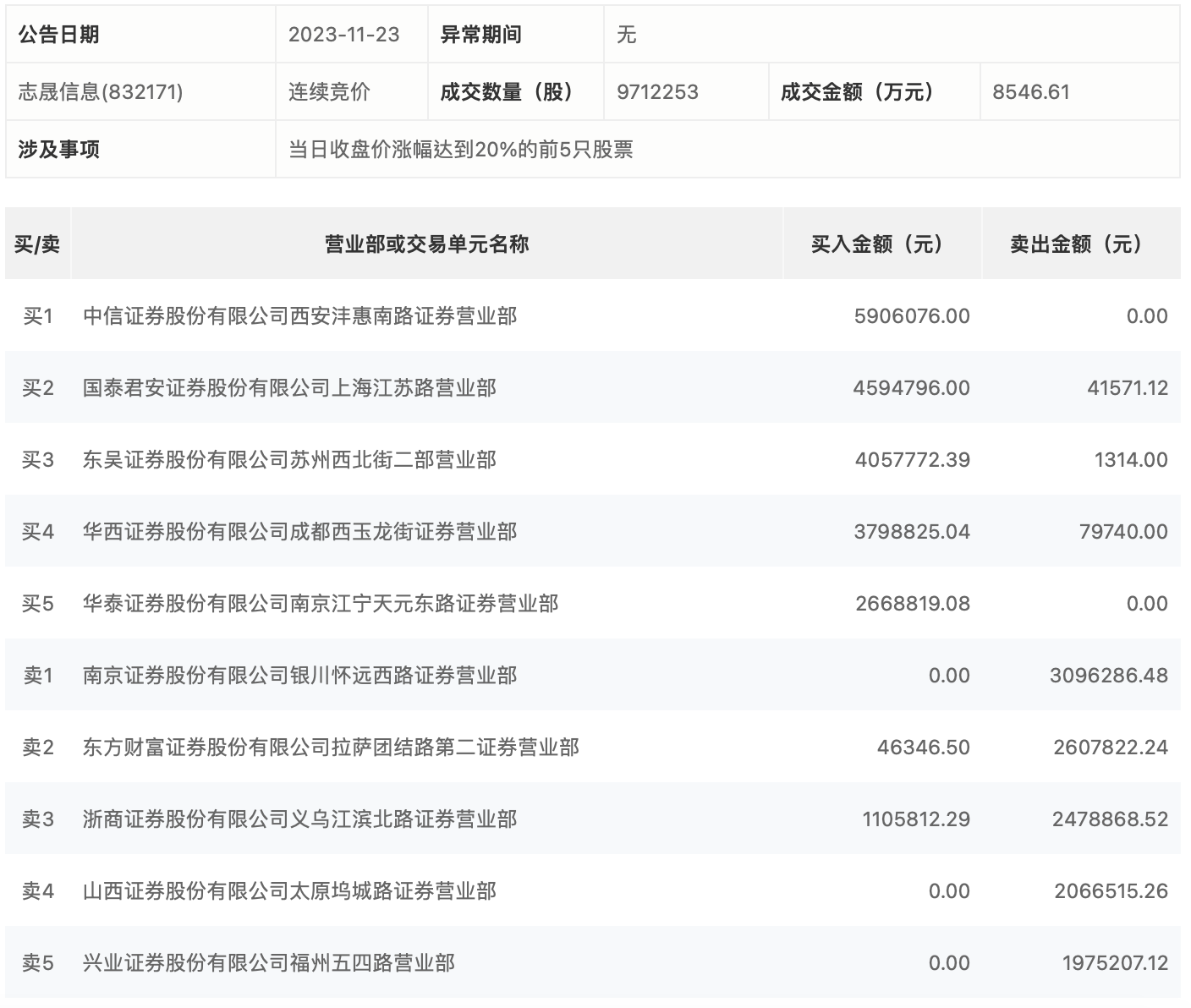This screenshot has width=1191, height=1008.
Task: Click the 卖5 rank label
Action: pyautogui.click(x=38, y=963)
